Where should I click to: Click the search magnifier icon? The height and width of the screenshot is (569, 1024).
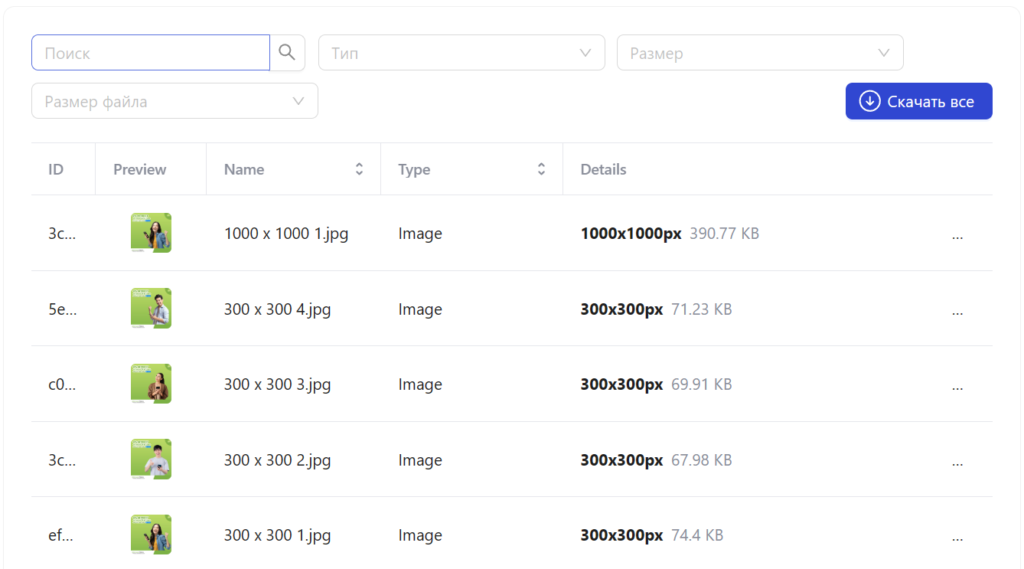point(287,52)
